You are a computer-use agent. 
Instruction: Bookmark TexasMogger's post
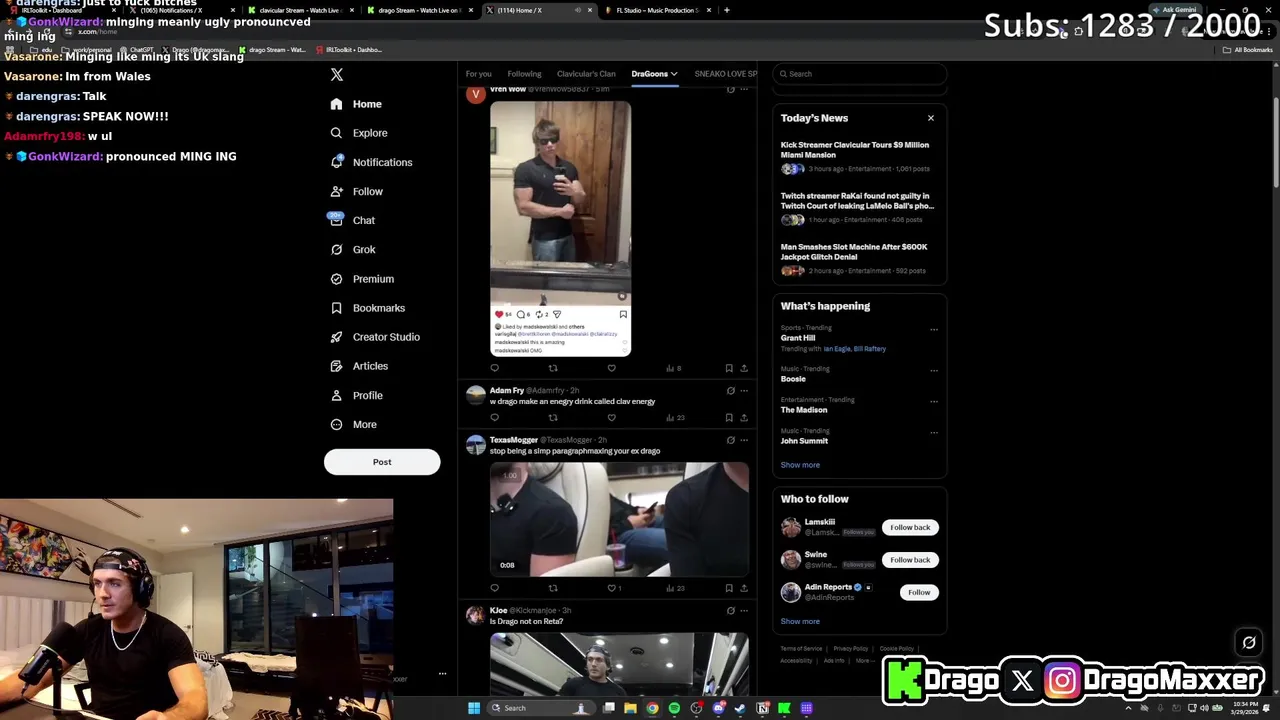click(x=729, y=588)
